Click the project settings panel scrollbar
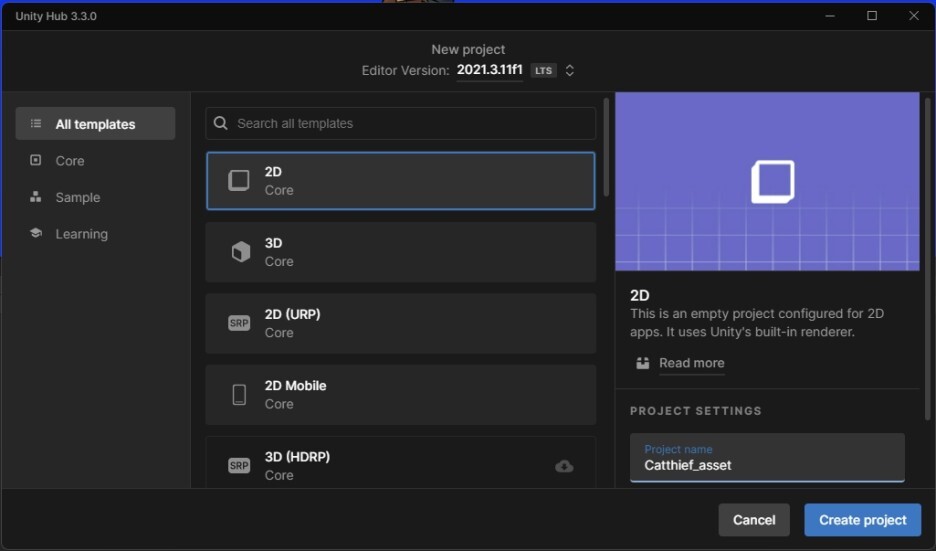Image resolution: width=936 pixels, height=551 pixels. pyautogui.click(x=927, y=258)
